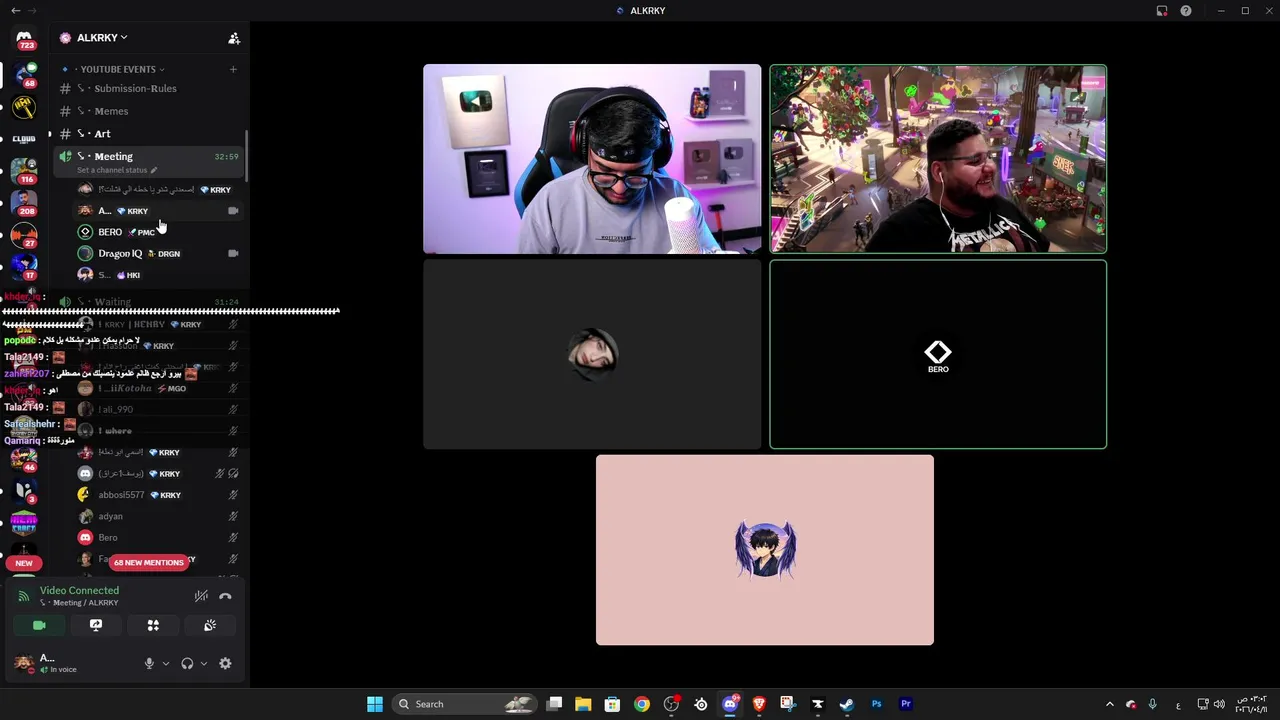The image size is (1280, 720).
Task: Open server icon with 27 badge
Action: pos(24,235)
